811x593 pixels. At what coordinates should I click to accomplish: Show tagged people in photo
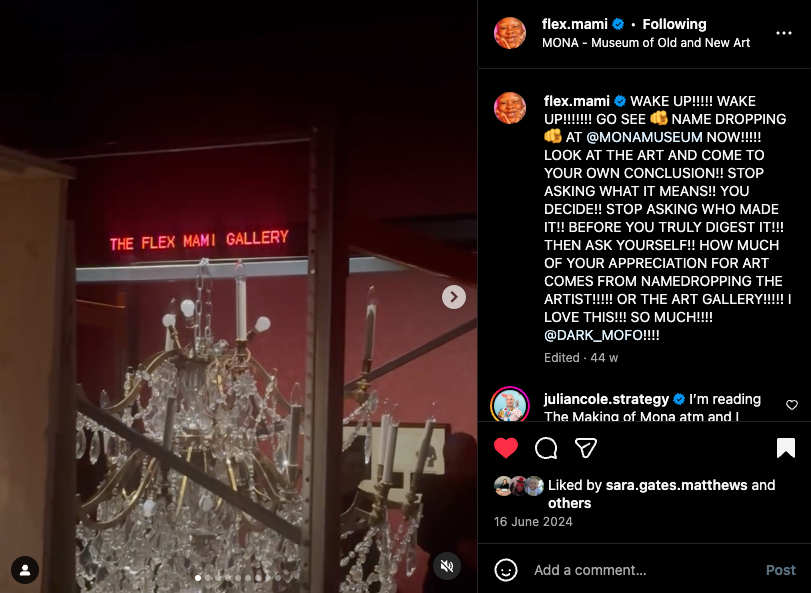pyautogui.click(x=25, y=570)
